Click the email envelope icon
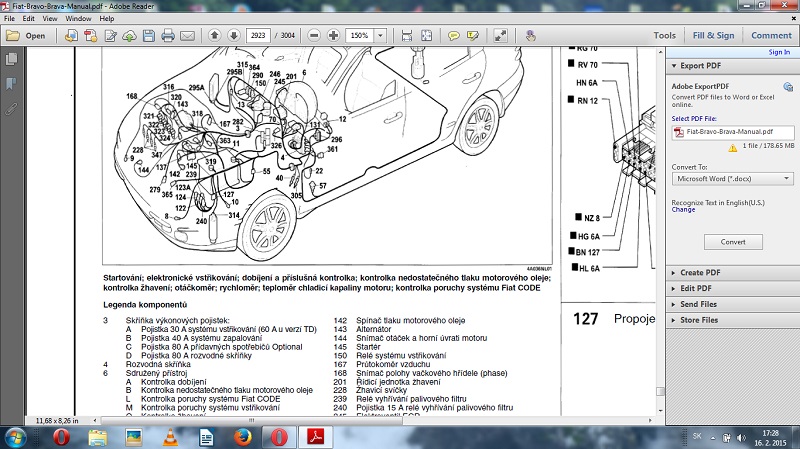800x449 pixels. coord(186,35)
